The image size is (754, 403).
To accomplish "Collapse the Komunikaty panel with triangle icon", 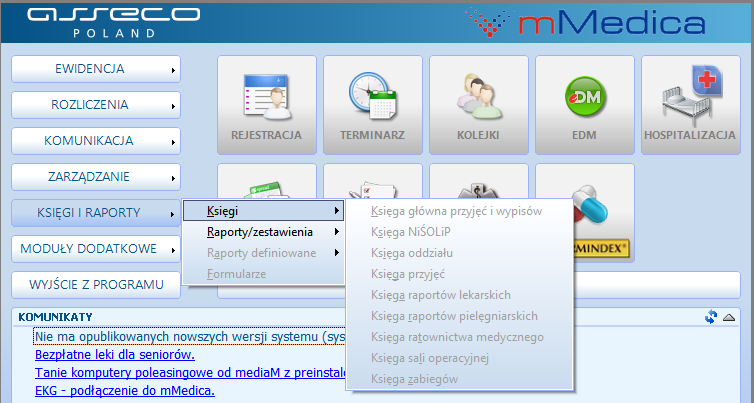I will [x=729, y=317].
